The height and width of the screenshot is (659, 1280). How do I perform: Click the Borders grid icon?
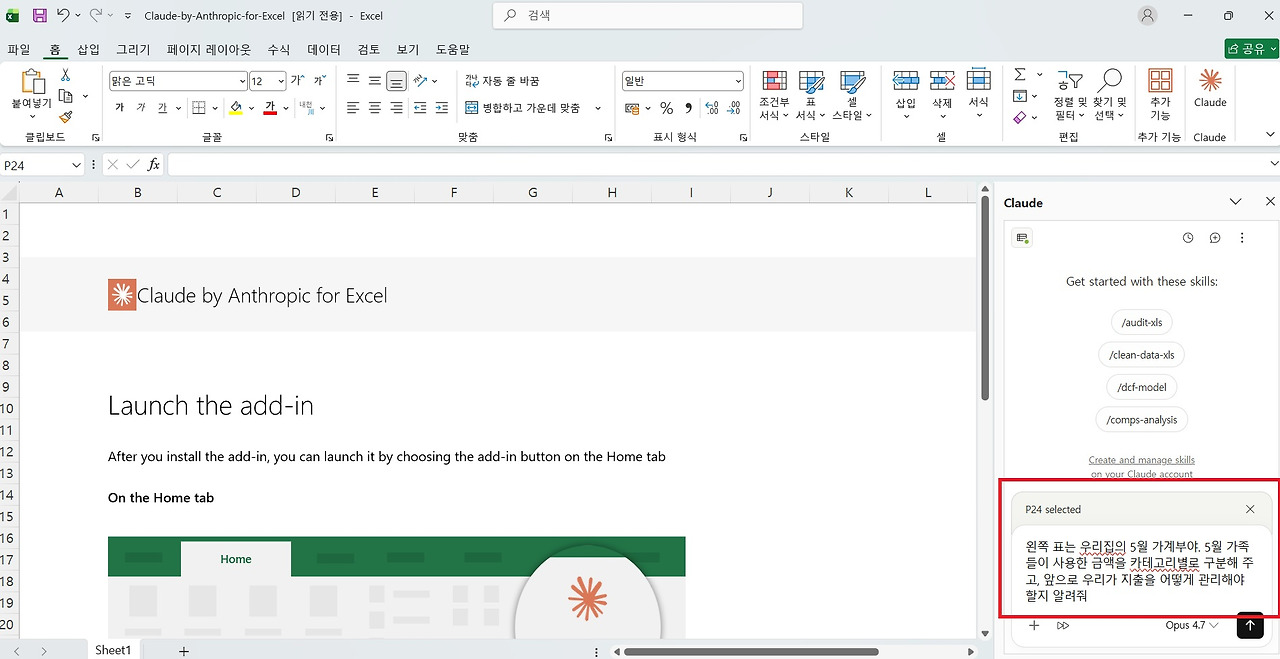[199, 108]
